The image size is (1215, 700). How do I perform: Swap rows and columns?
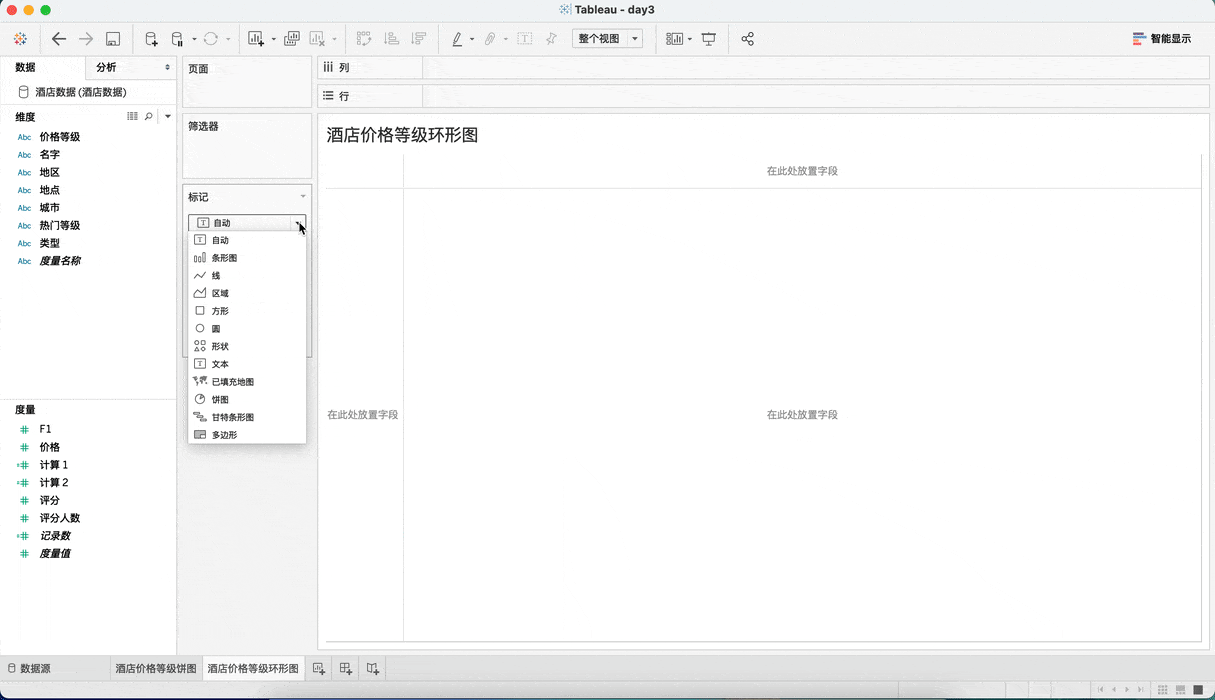tap(364, 39)
